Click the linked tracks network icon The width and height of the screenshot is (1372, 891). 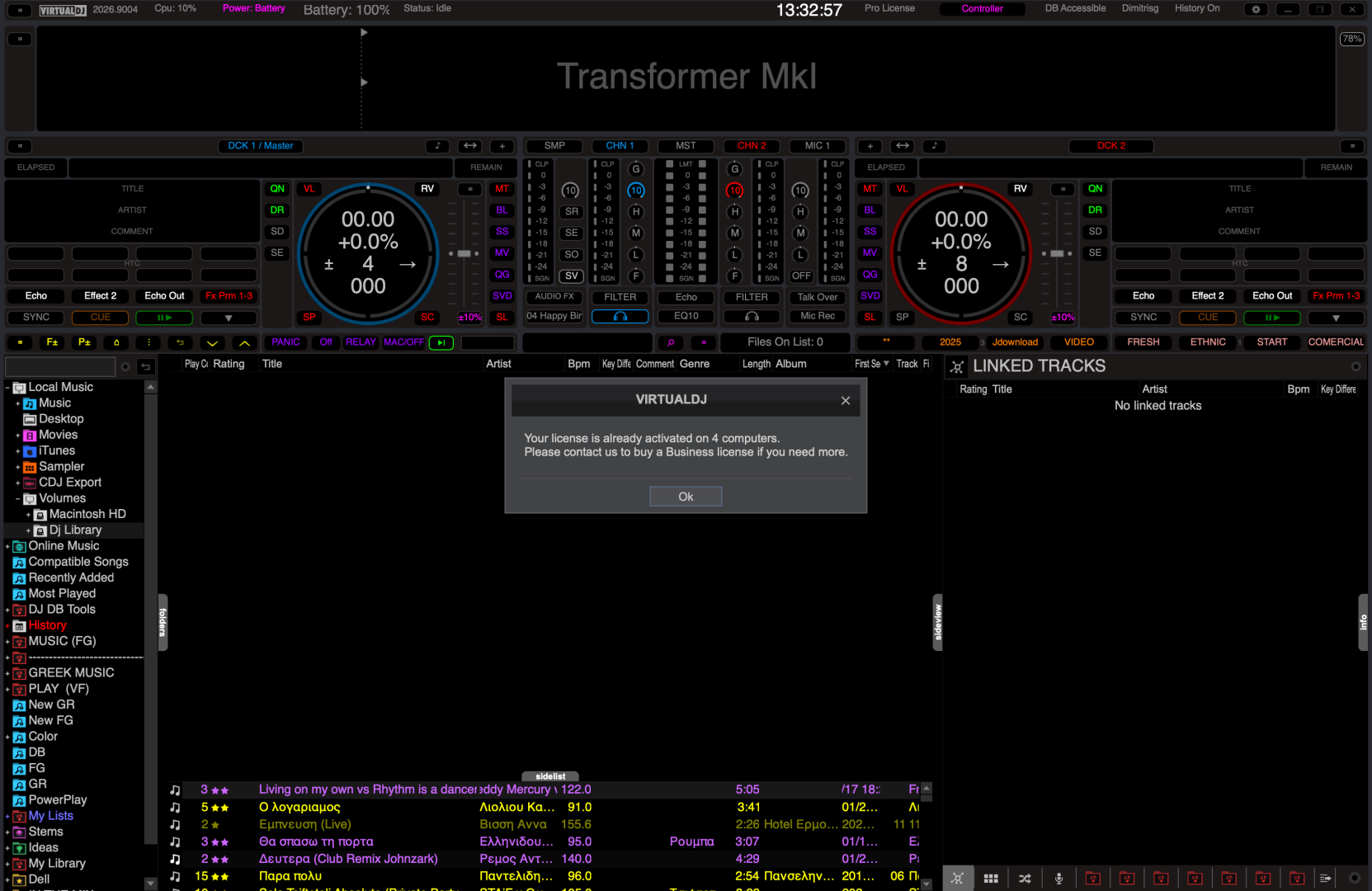[x=957, y=366]
